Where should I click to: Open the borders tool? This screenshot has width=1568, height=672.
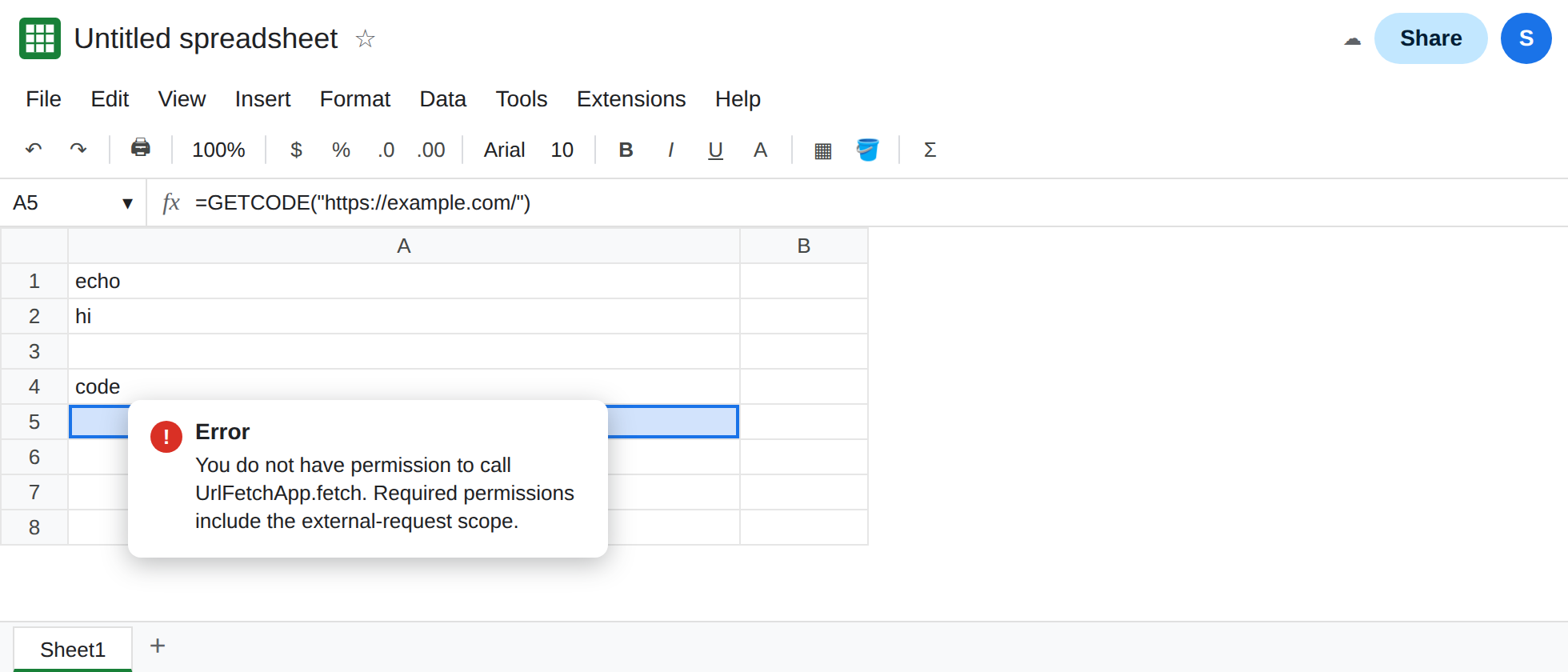(x=822, y=150)
